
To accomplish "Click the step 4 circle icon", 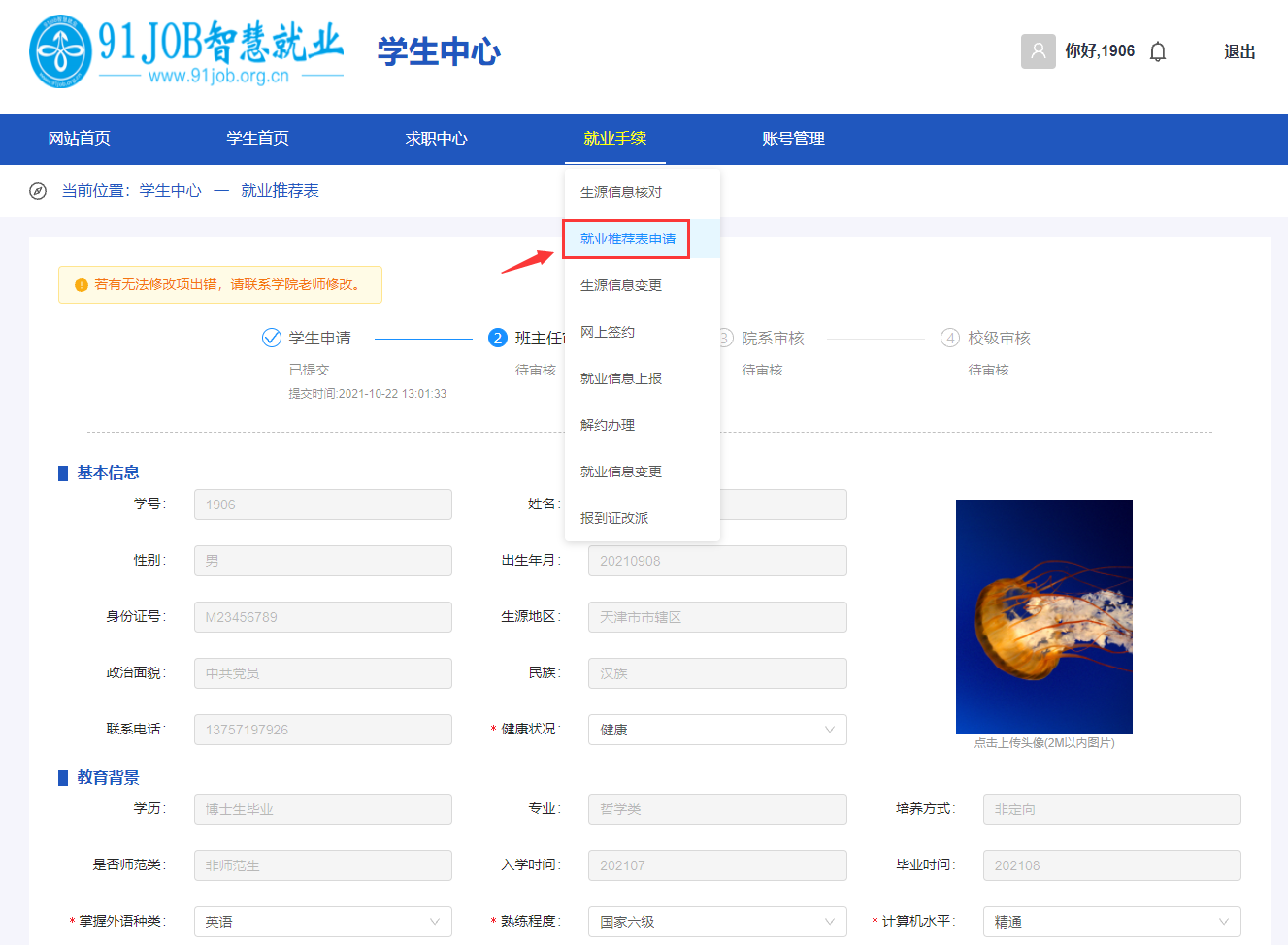I will coord(950,338).
